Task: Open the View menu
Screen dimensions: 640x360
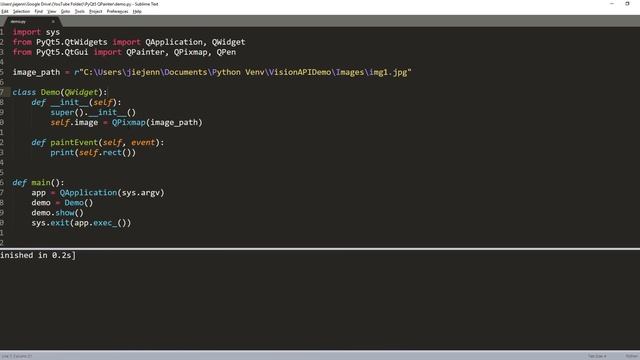Action: pyautogui.click(x=51, y=11)
